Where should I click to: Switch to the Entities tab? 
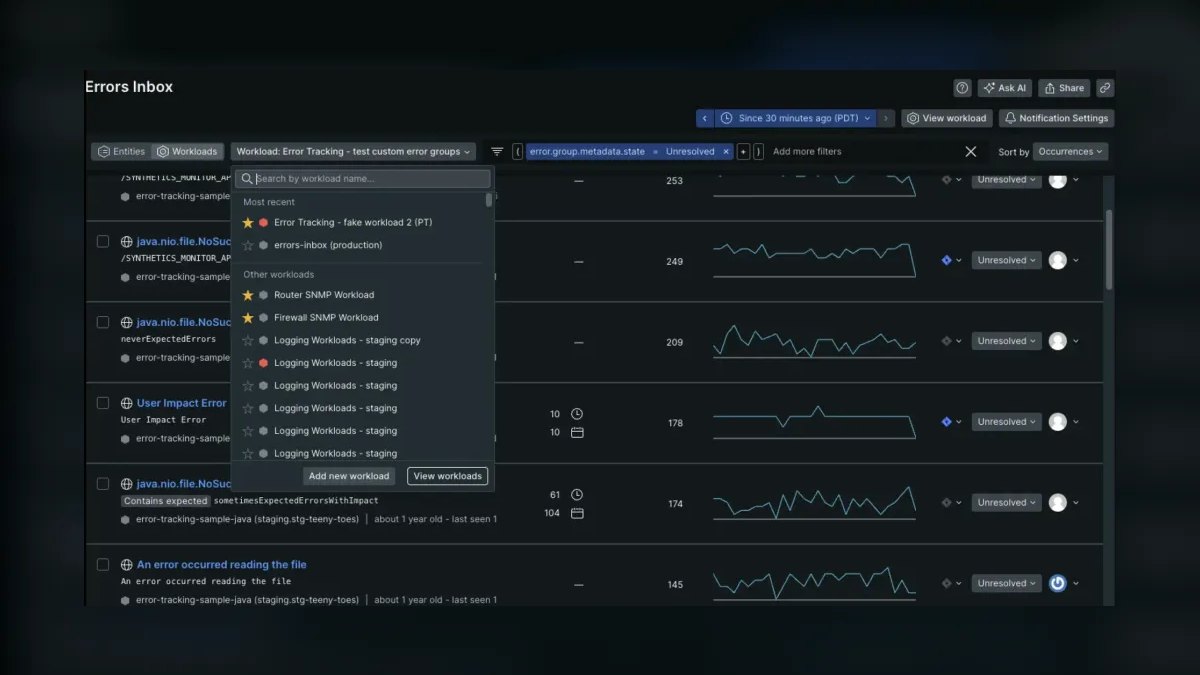click(x=122, y=152)
